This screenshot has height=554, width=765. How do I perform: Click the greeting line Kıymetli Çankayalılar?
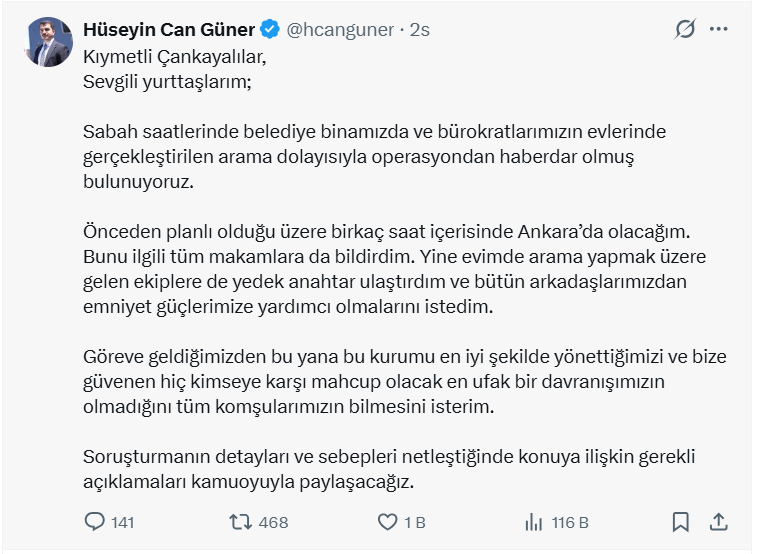tap(175, 57)
